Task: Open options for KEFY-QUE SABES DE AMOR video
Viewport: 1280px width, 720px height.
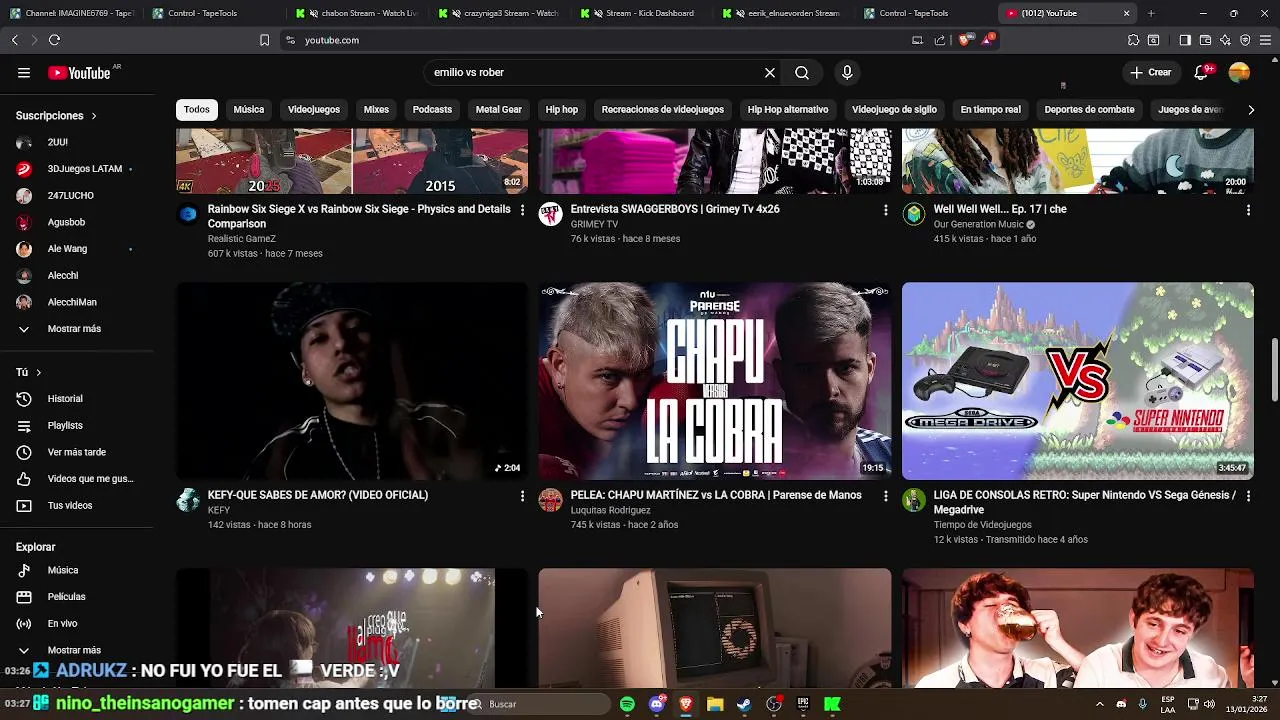Action: tap(522, 496)
